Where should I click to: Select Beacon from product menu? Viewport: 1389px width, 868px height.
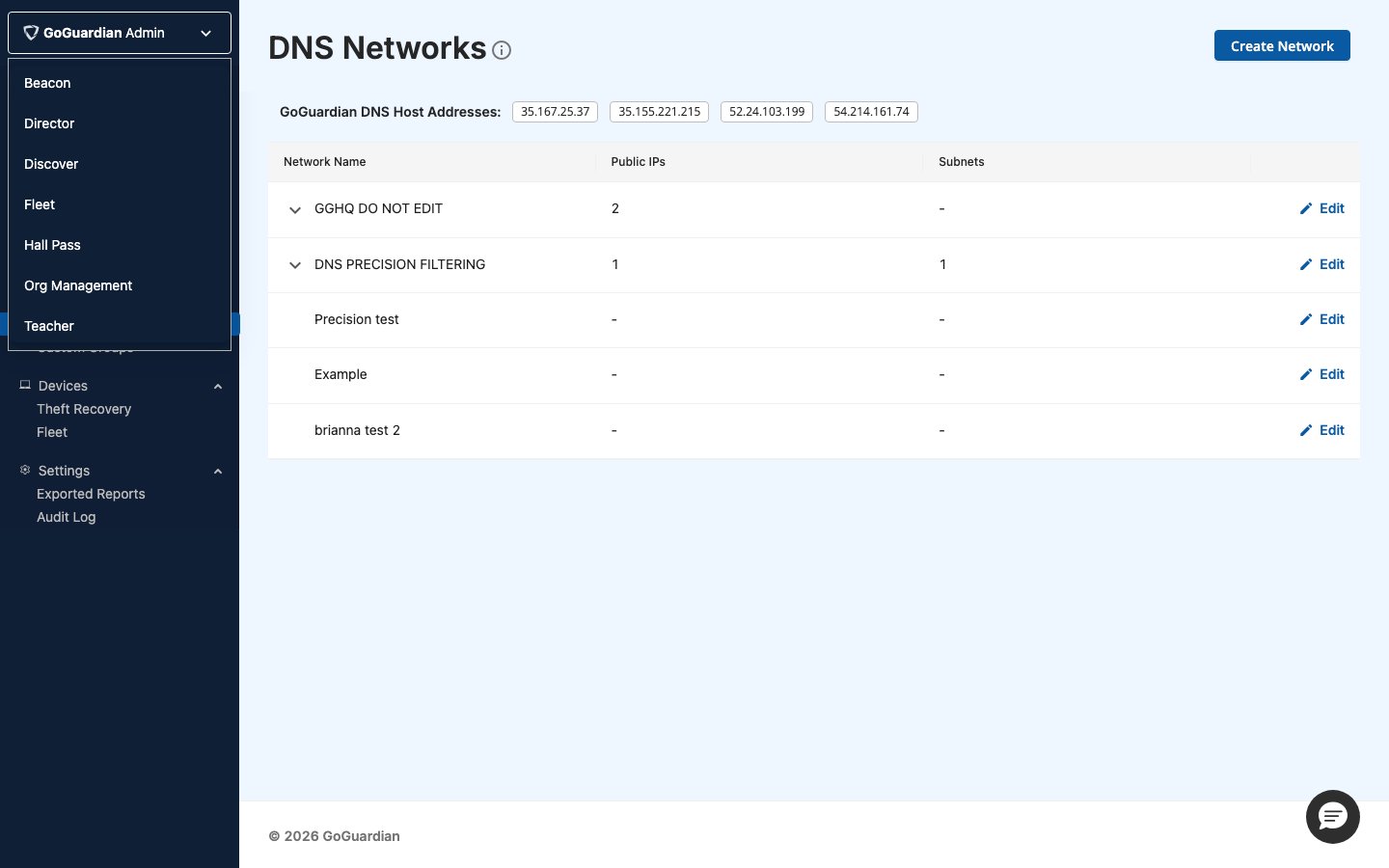tap(120, 83)
